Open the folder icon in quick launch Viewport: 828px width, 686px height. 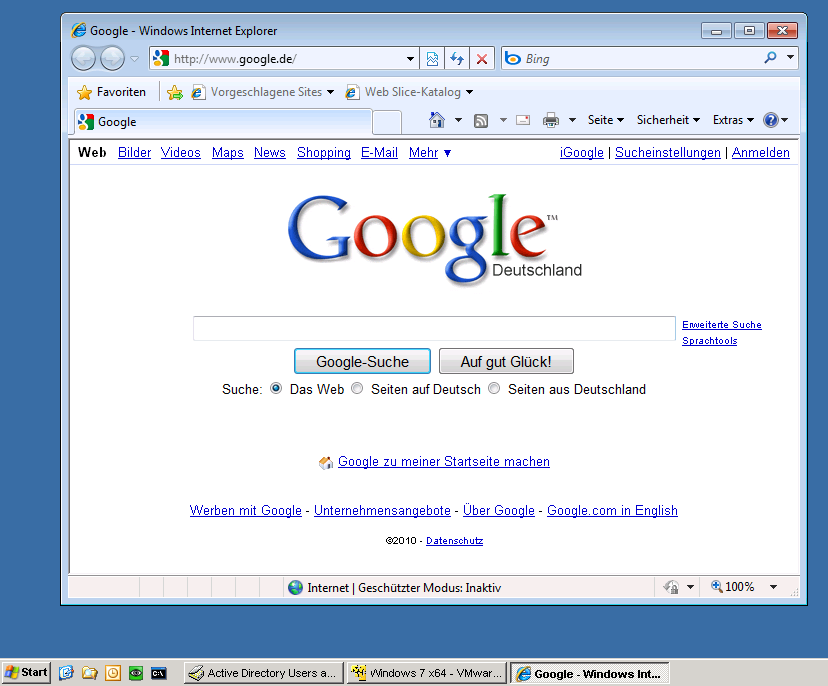(90, 673)
